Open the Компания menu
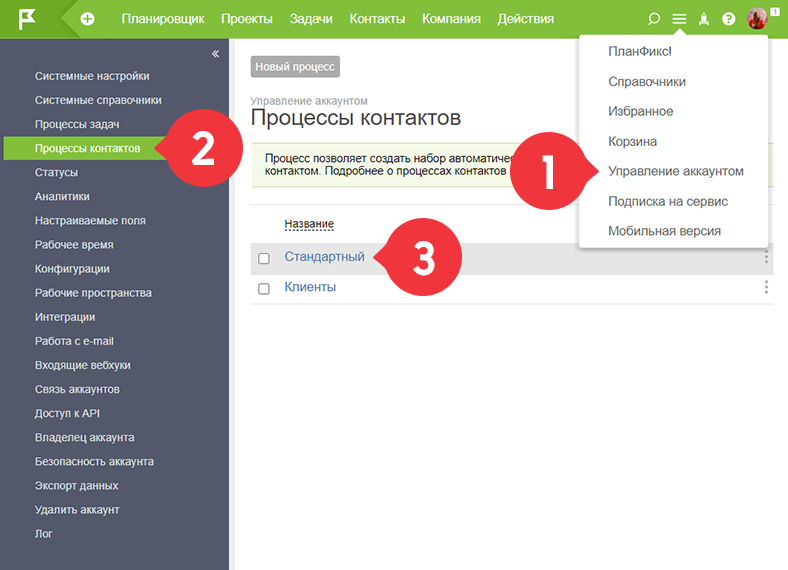 pos(451,19)
